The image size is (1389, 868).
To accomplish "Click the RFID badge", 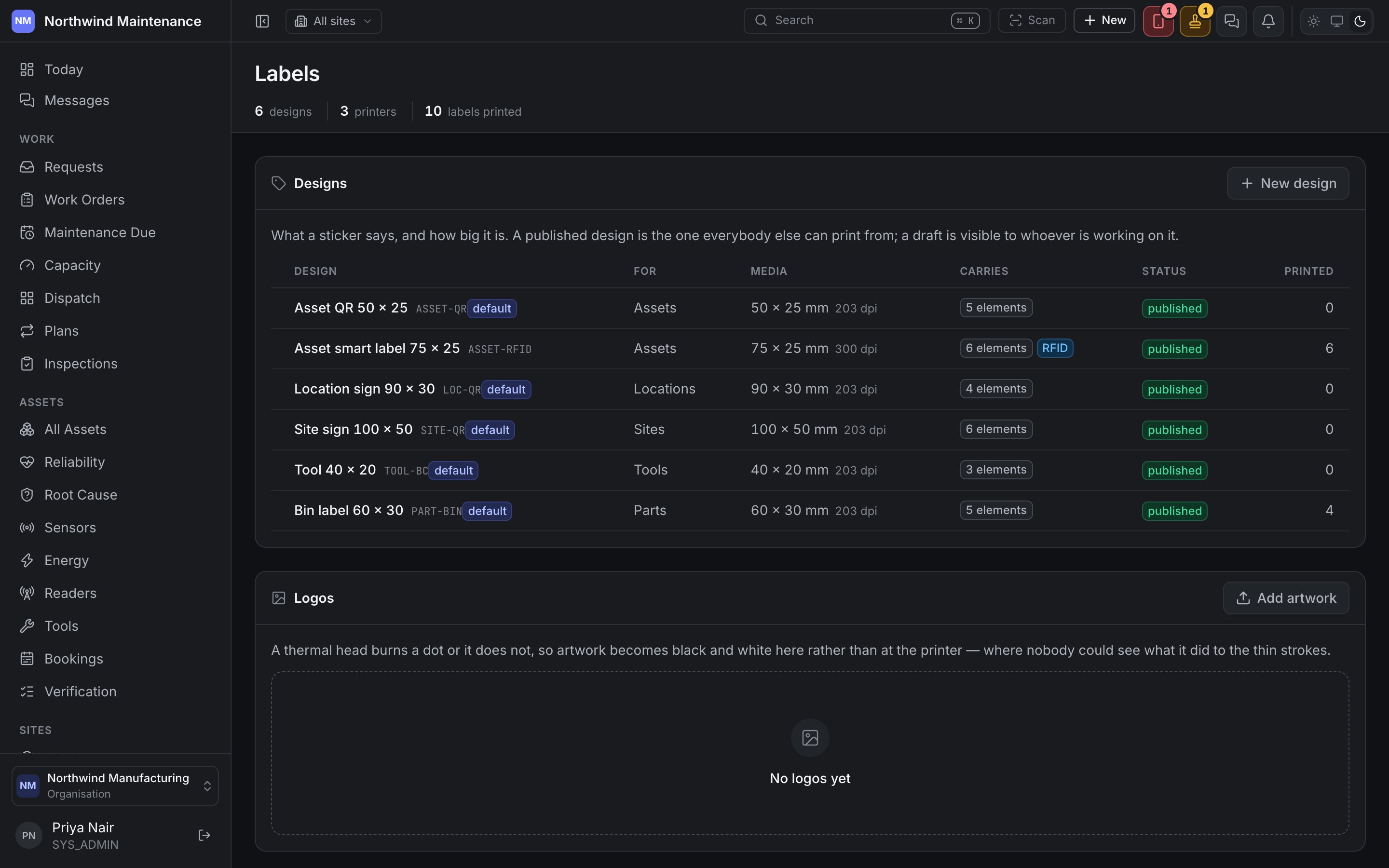I will coord(1054,348).
